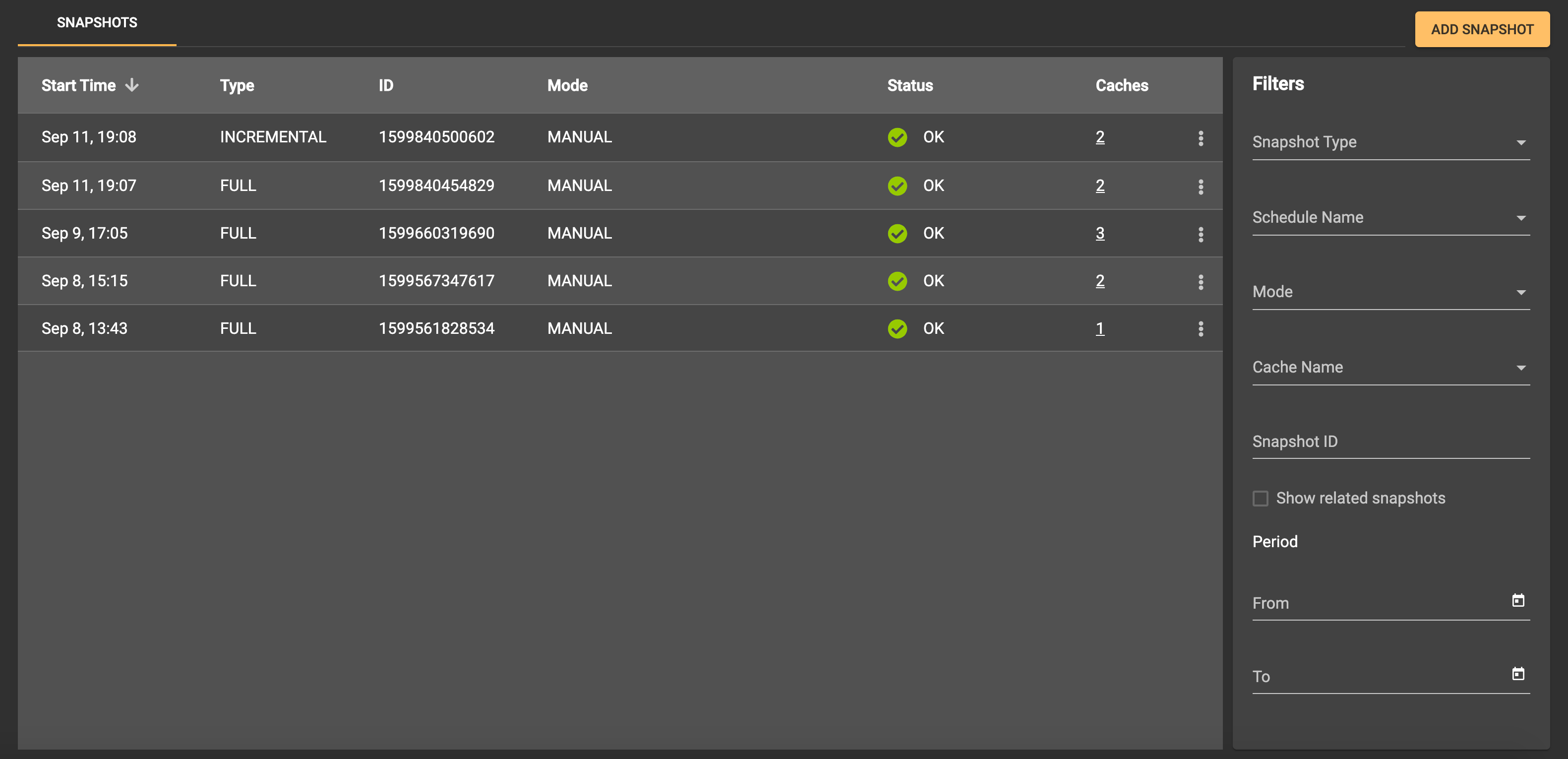Click the SNAPSHOTS tab

pos(97,22)
